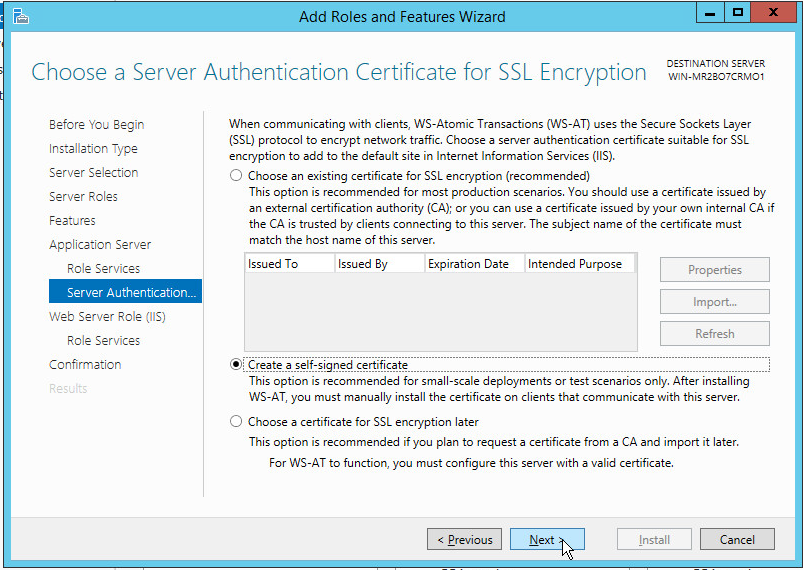Select 'Choose a certificate for SSL encryption later'
Screen dimensions: 803x570
[x=236, y=422]
